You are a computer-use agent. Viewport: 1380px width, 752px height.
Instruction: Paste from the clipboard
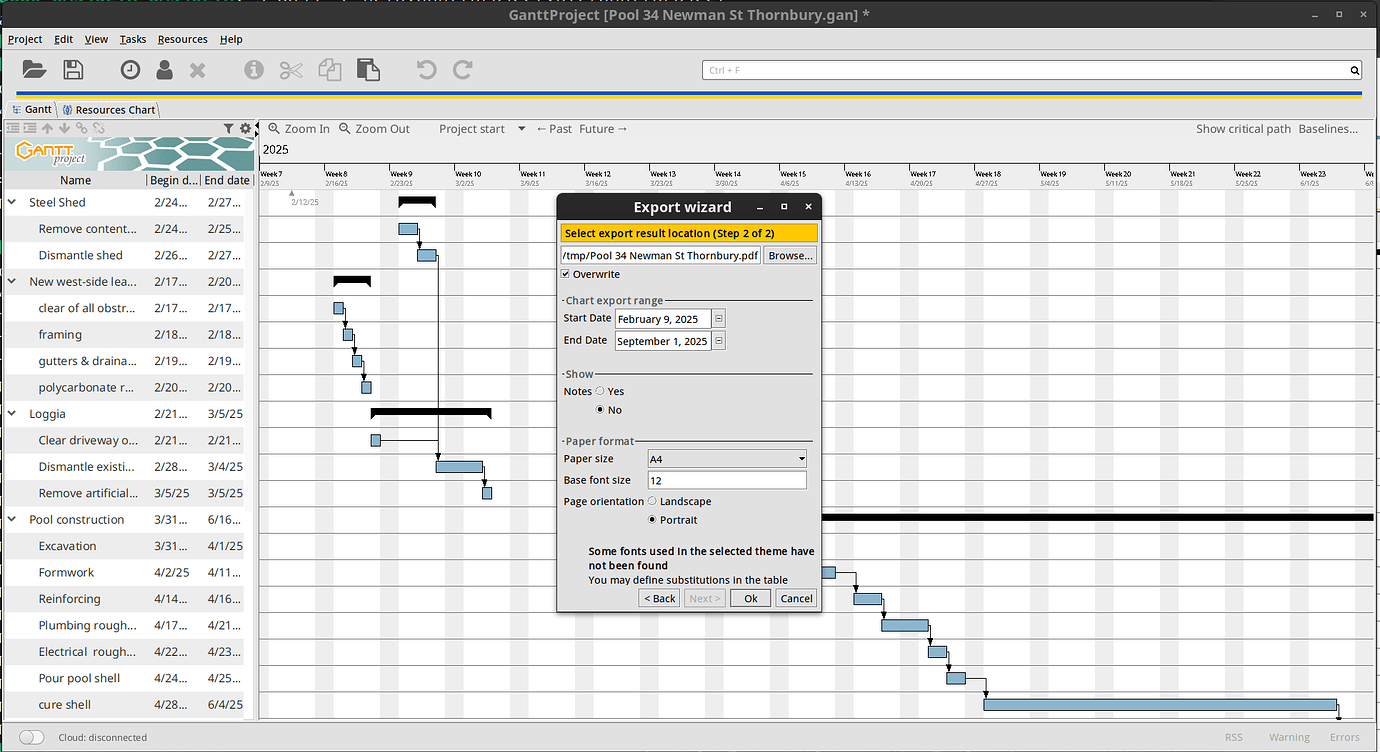(368, 69)
